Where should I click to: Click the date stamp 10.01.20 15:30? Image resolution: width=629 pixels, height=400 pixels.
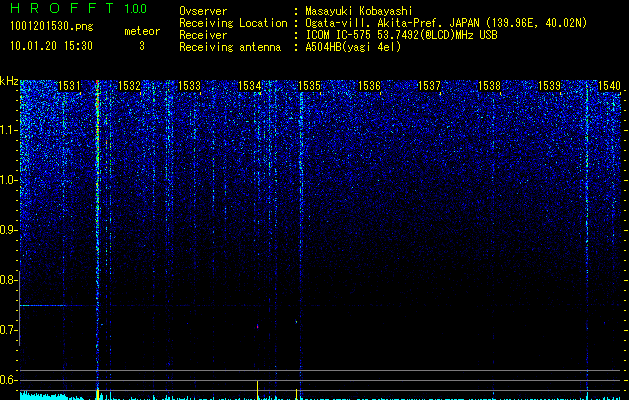click(51, 46)
